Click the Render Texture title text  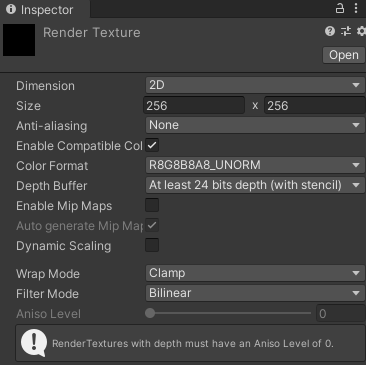[x=92, y=33]
